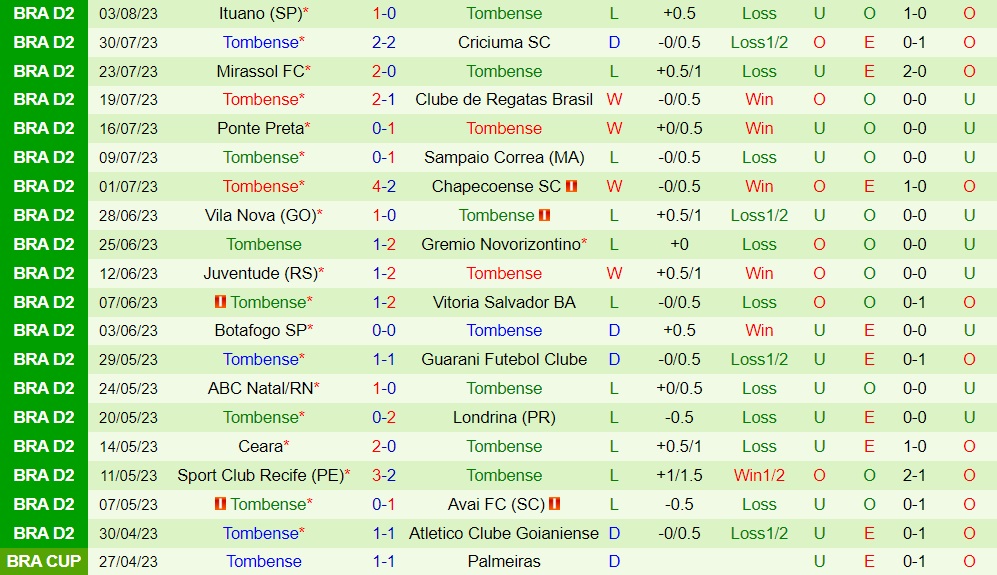Open Clube de Regatas Brasil team link
The height and width of the screenshot is (575, 997).
coord(504,100)
